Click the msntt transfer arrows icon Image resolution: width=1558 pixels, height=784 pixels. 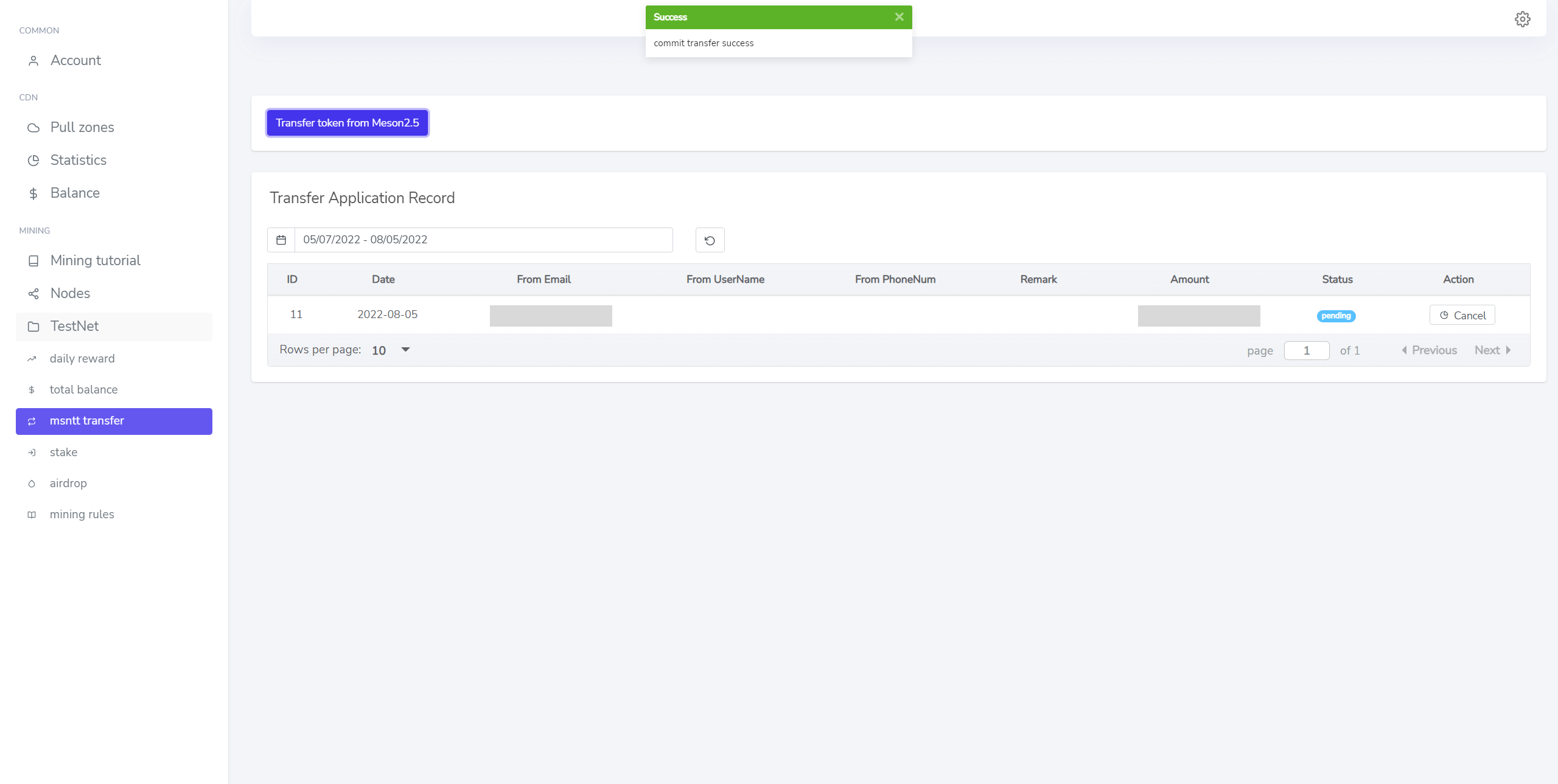click(32, 421)
